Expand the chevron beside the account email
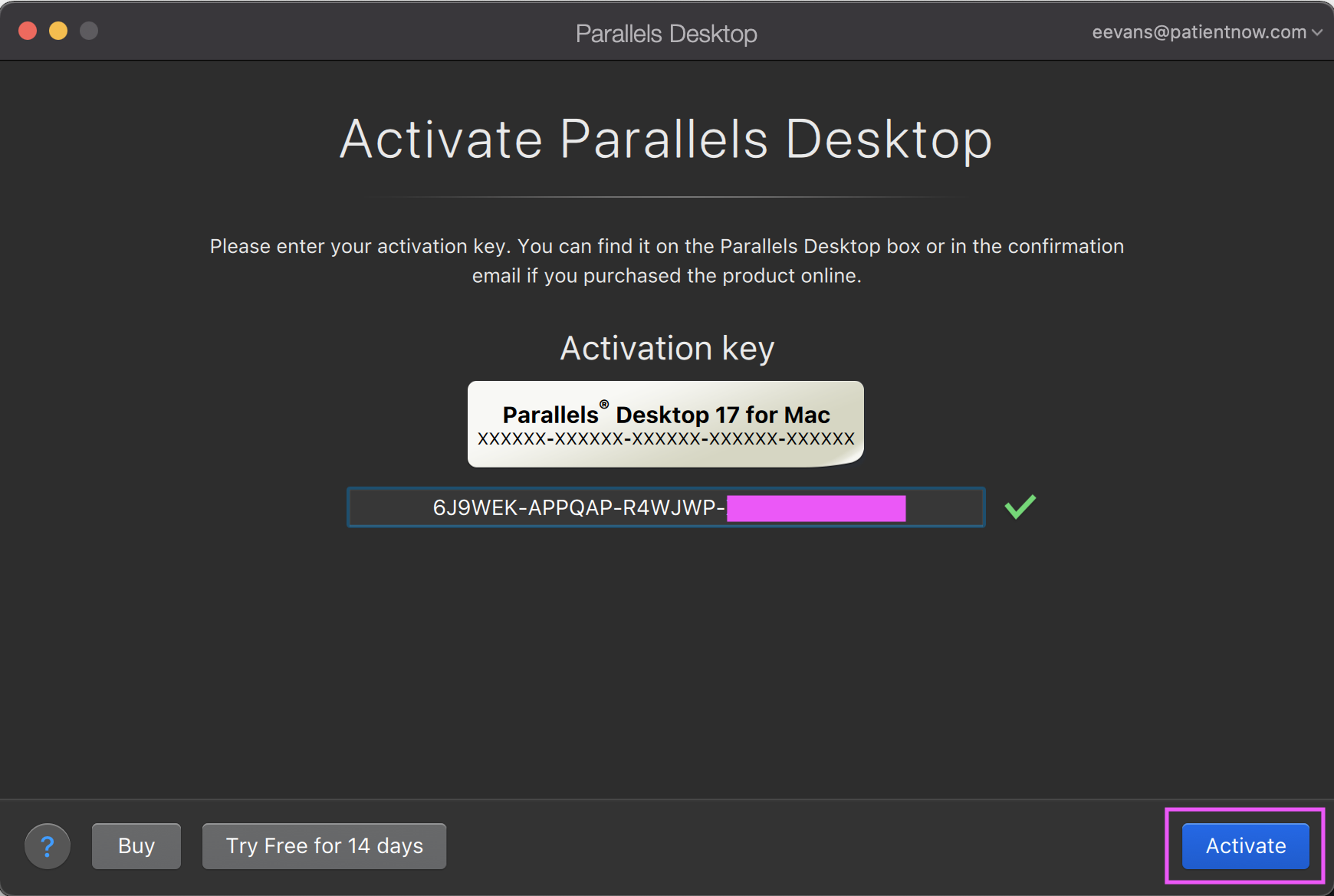1334x896 pixels. [x=1317, y=33]
